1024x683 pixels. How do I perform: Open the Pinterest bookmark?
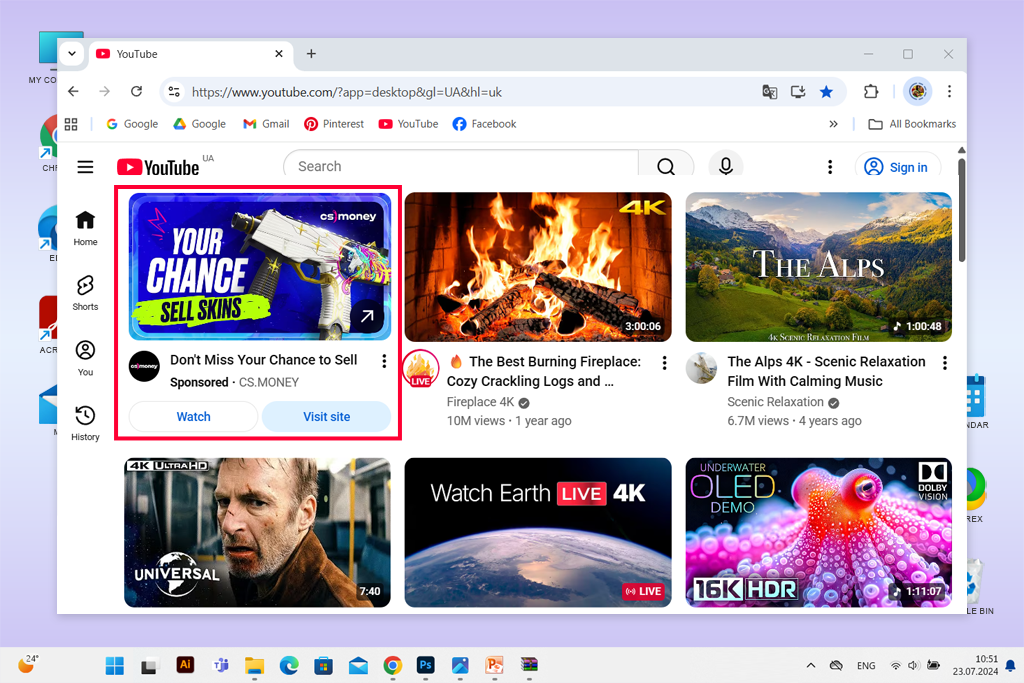pos(334,124)
